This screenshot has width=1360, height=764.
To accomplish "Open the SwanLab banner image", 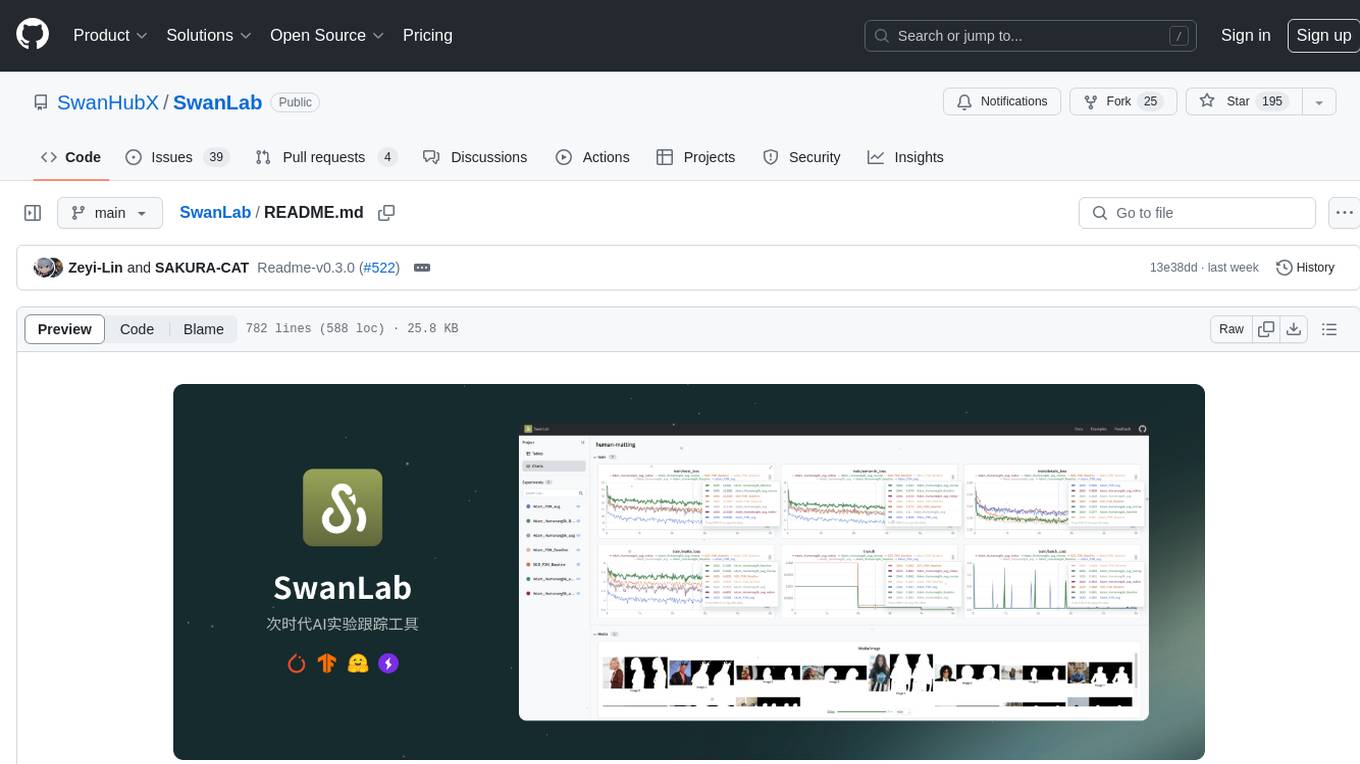I will tap(689, 572).
